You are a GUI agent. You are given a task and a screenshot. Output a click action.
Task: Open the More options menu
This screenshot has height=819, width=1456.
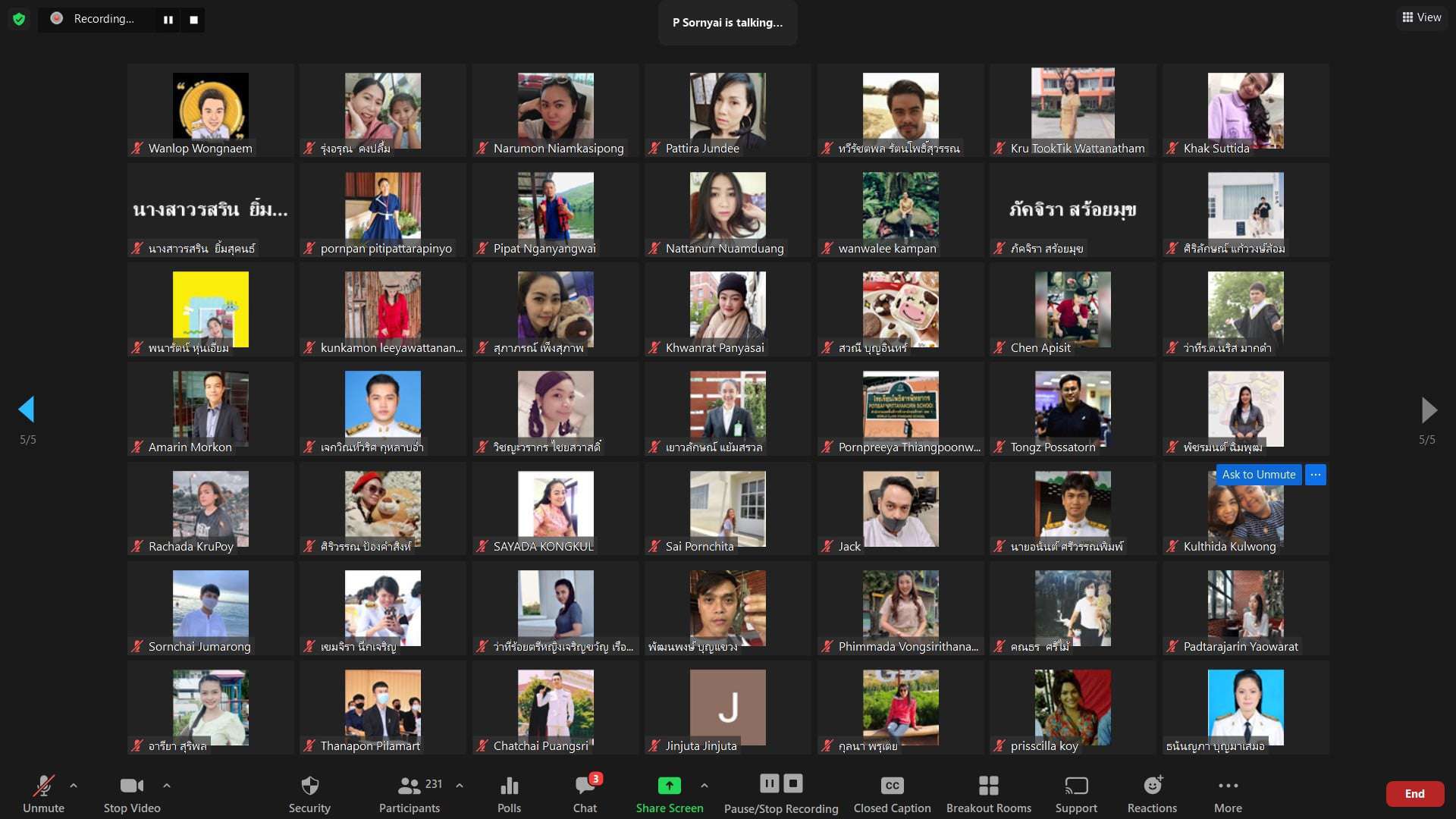tap(1228, 786)
